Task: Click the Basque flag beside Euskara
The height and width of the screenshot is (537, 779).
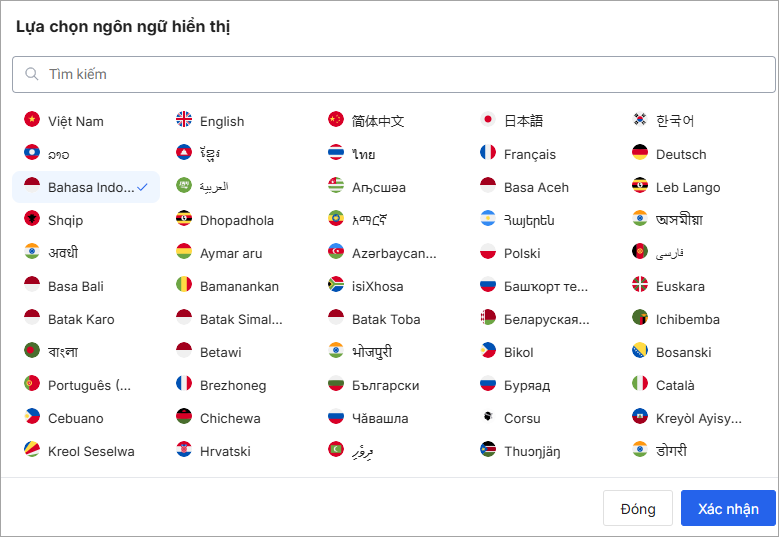Action: pyautogui.click(x=640, y=284)
